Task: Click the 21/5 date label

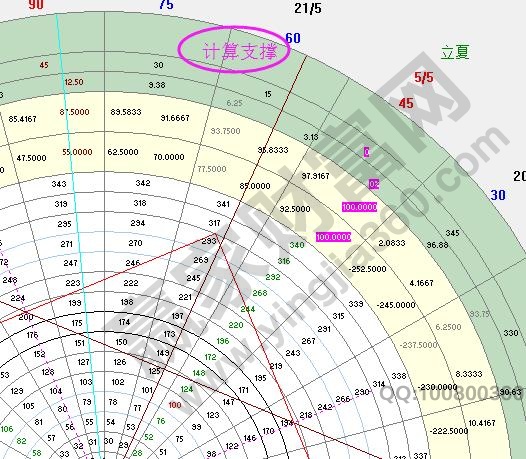Action: [308, 8]
